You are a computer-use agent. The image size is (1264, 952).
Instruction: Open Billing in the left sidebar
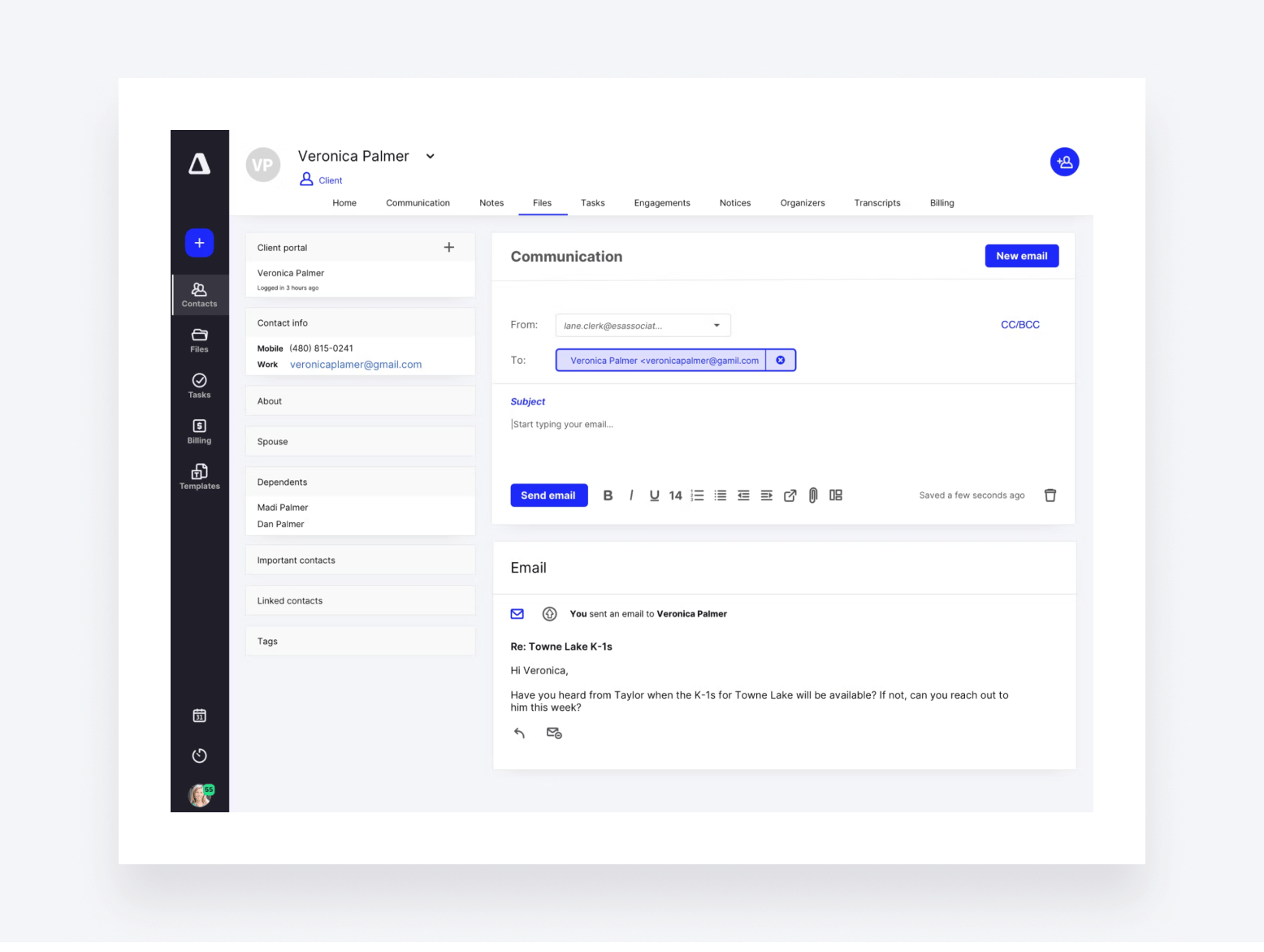tap(199, 431)
